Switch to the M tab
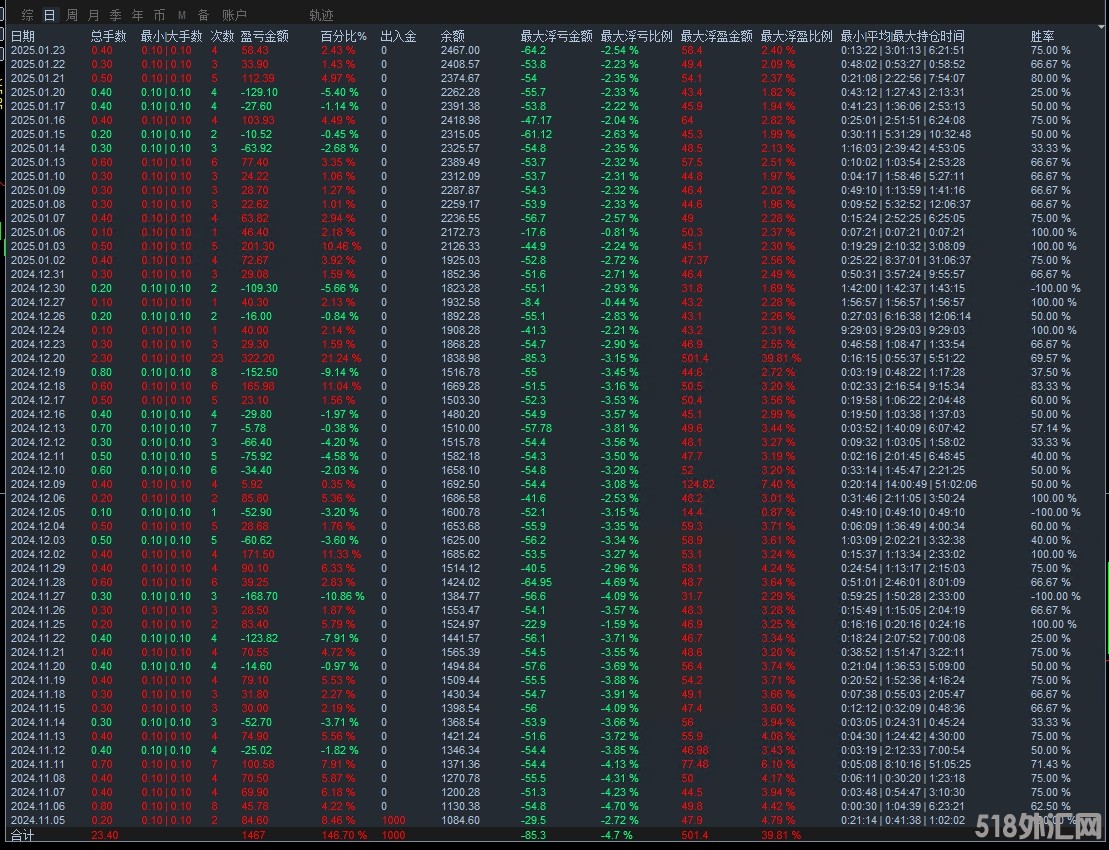The height and width of the screenshot is (850, 1109). tap(182, 15)
